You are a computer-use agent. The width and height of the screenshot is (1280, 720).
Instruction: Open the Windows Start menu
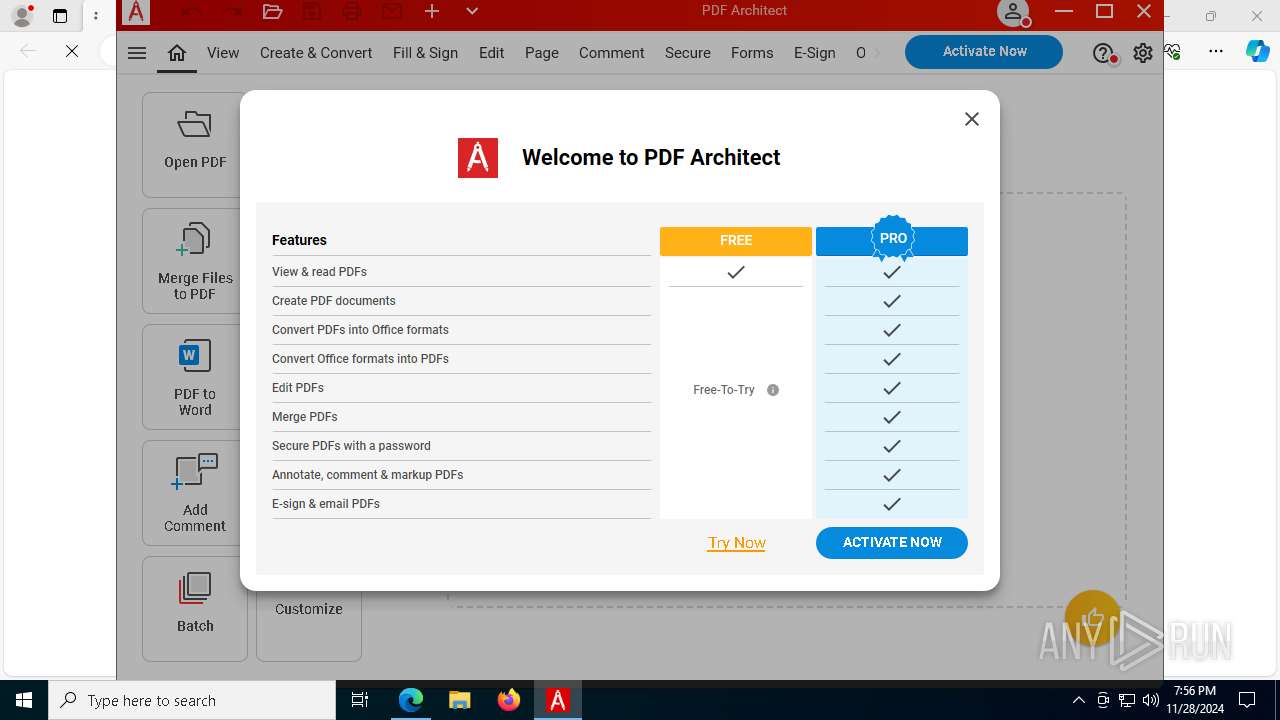point(24,700)
